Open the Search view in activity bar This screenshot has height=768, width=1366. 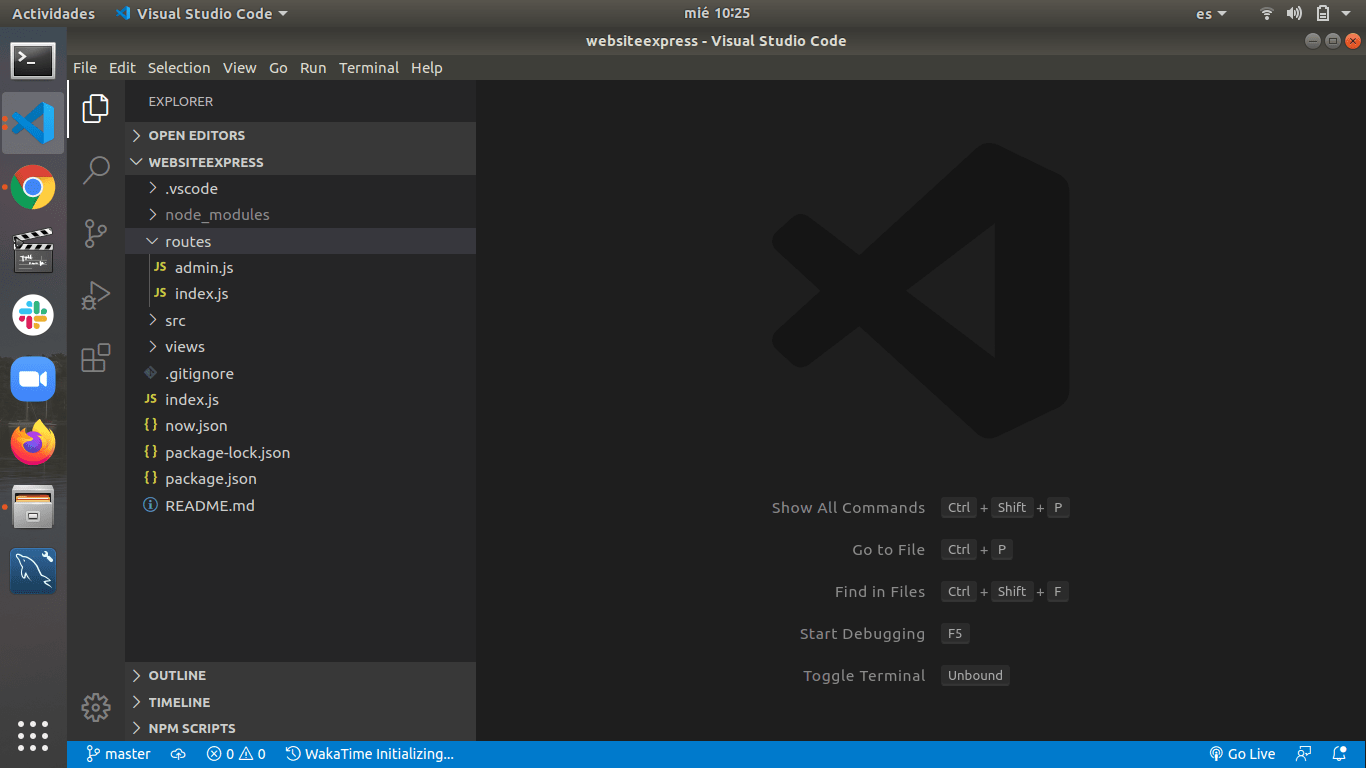coord(96,170)
